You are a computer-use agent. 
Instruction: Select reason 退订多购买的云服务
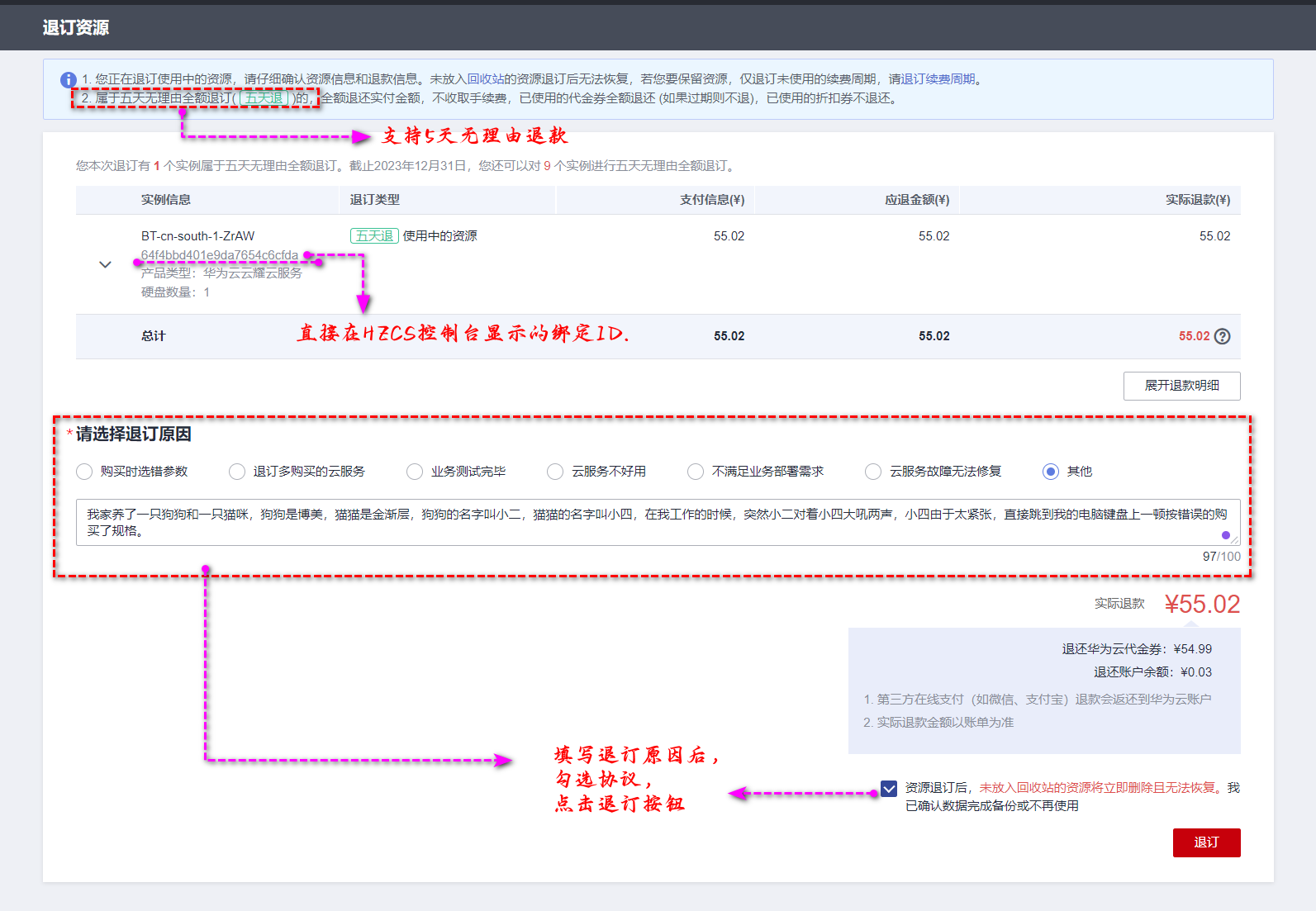click(237, 472)
